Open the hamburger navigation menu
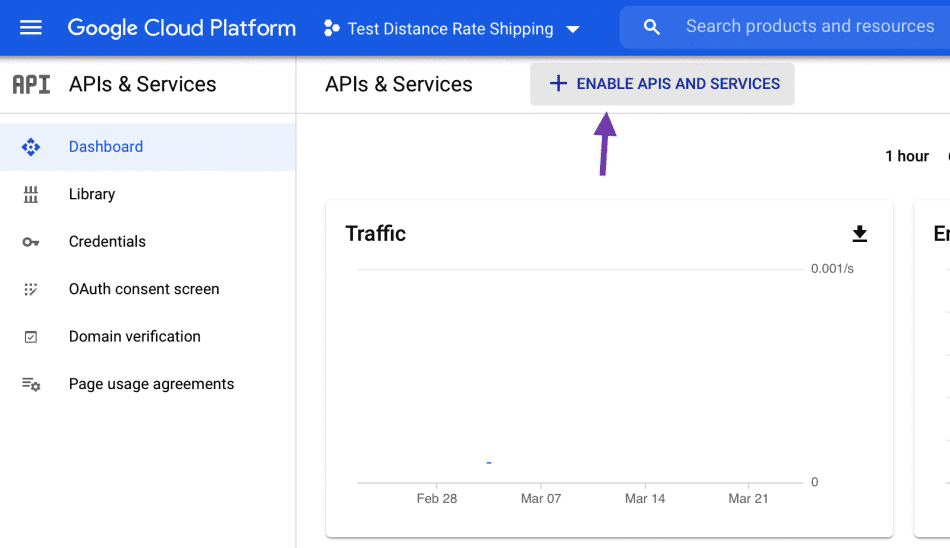950x548 pixels. (x=31, y=28)
